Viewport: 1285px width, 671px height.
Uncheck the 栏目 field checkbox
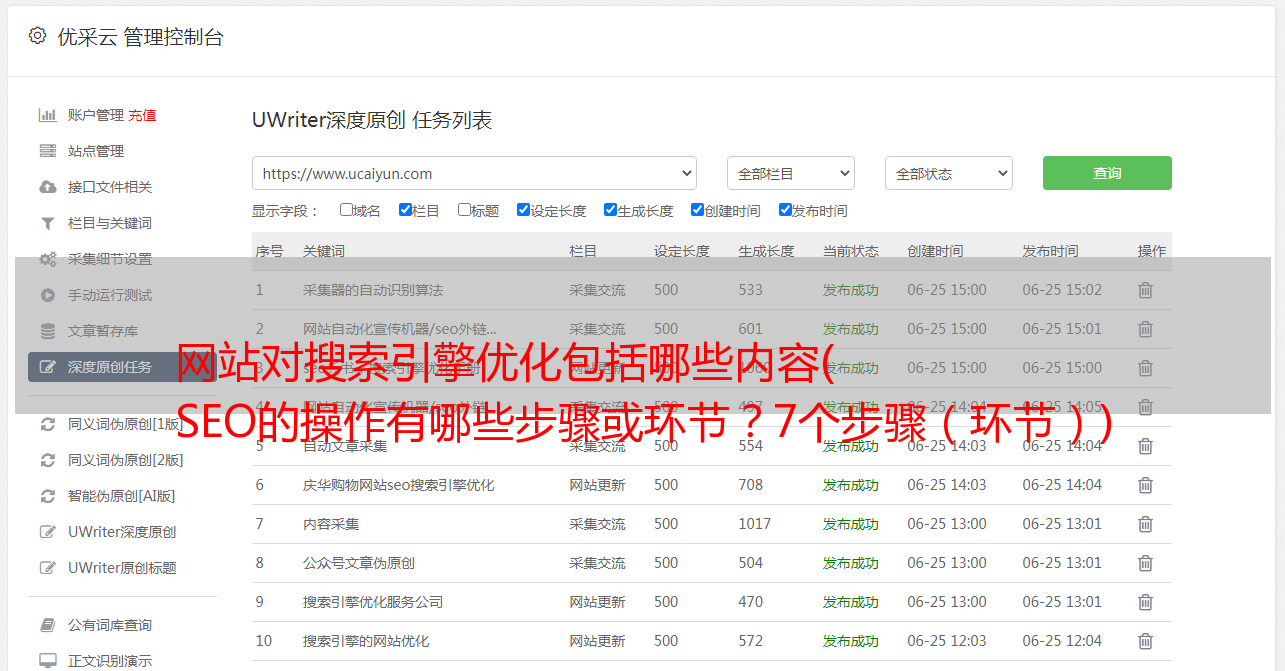pos(405,210)
